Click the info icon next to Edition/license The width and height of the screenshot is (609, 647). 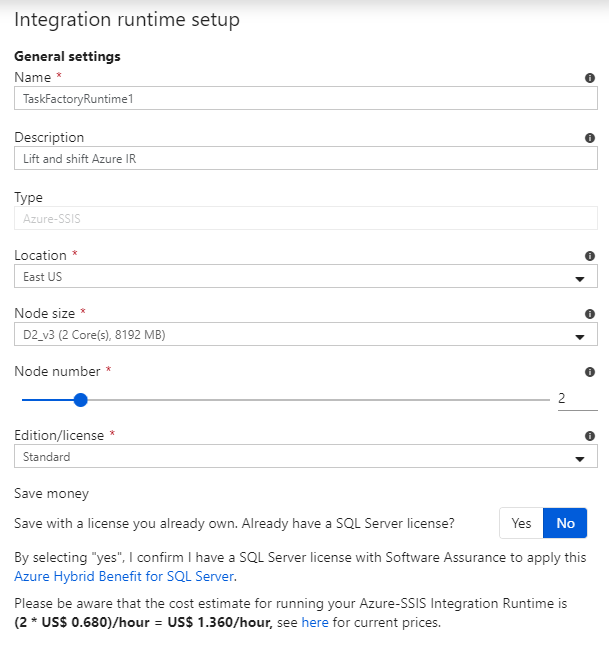pos(590,436)
